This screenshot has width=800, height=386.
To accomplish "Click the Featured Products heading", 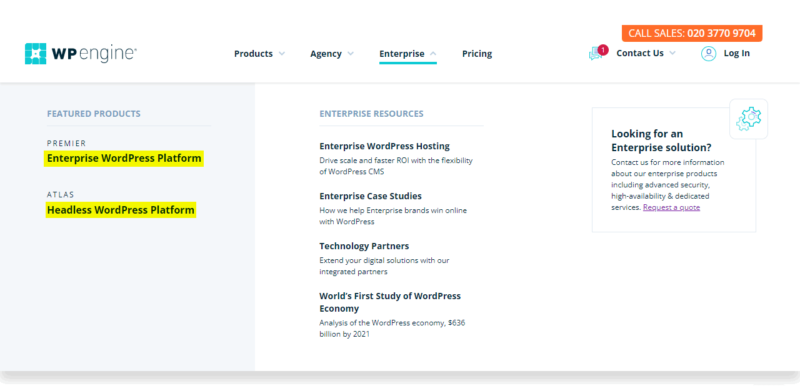I will tap(94, 114).
